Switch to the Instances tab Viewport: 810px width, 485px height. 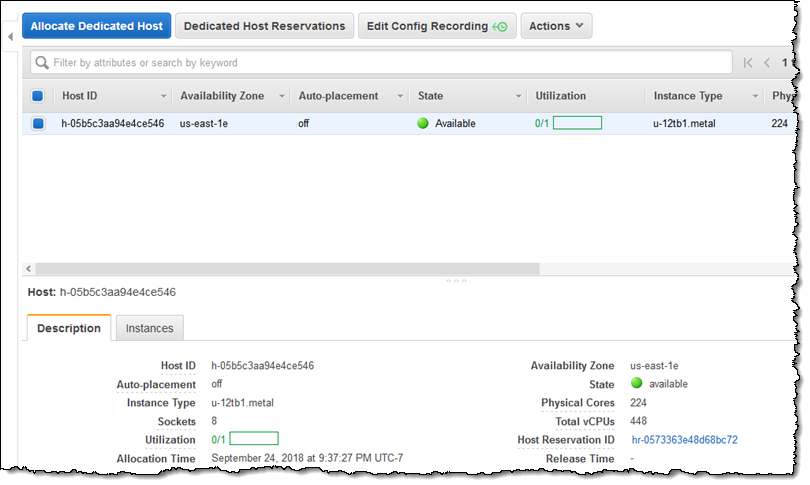pyautogui.click(x=149, y=328)
